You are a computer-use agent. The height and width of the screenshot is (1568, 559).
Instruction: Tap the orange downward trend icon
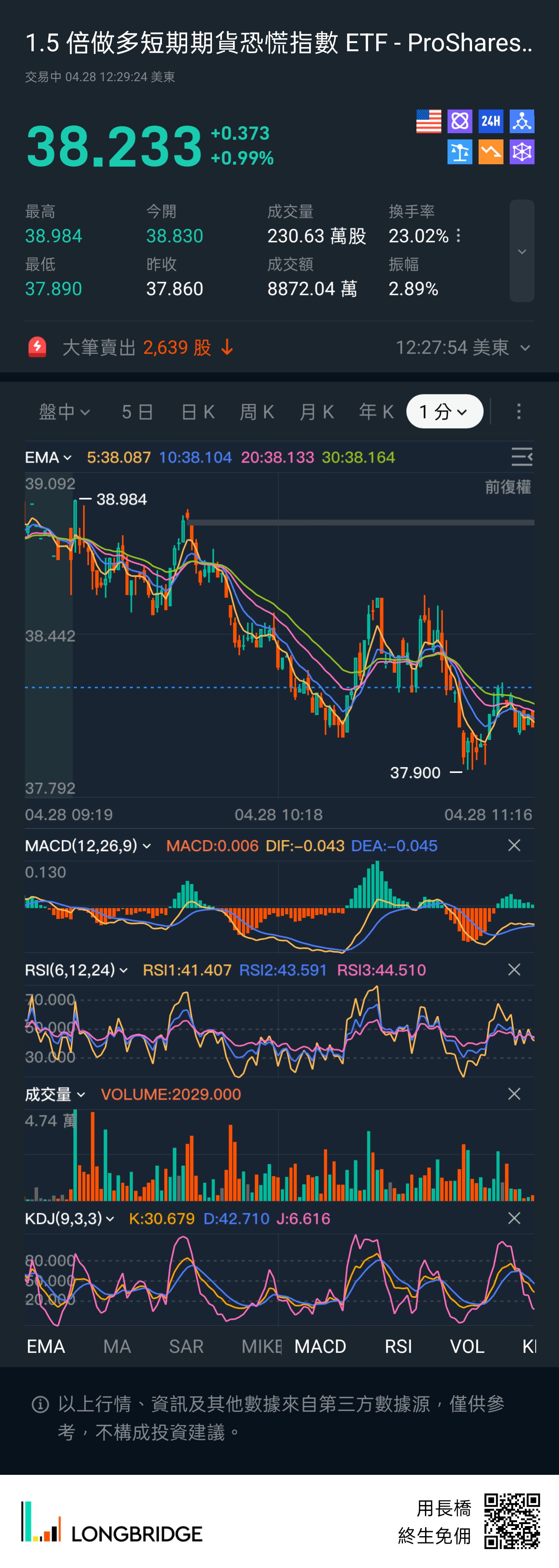[x=491, y=152]
